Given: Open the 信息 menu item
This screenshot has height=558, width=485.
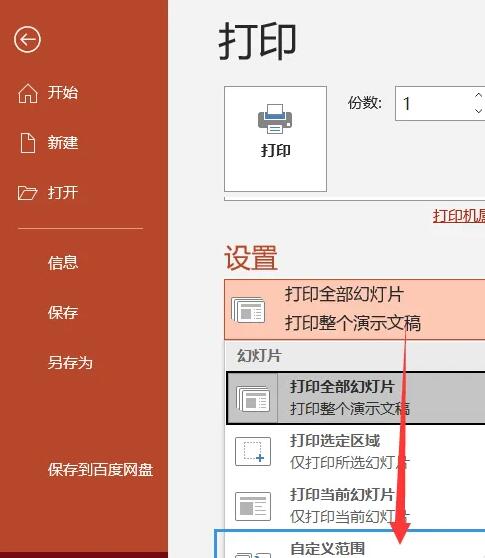Looking at the screenshot, I should click(x=63, y=263).
